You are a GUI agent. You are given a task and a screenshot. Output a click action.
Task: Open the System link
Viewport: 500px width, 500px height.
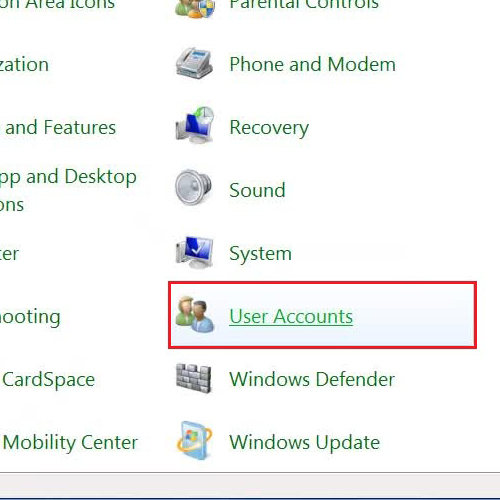coord(261,254)
